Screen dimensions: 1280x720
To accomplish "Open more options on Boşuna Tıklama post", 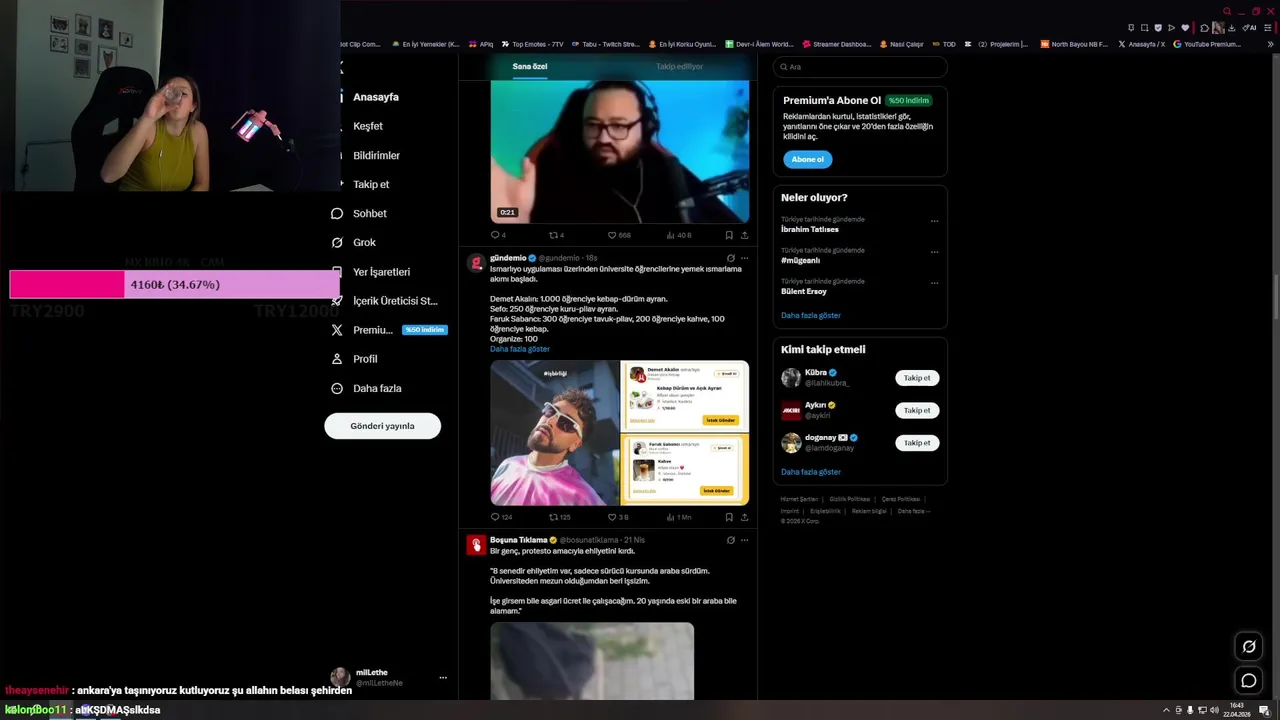I will pos(744,540).
